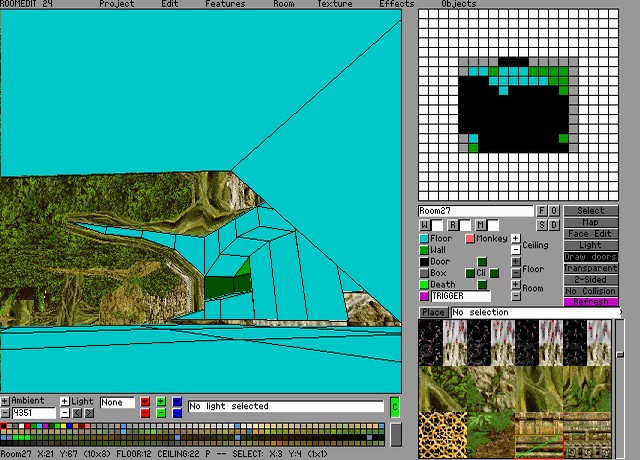The width and height of the screenshot is (640, 460).
Task: Open the Effects menu
Action: 396,4
